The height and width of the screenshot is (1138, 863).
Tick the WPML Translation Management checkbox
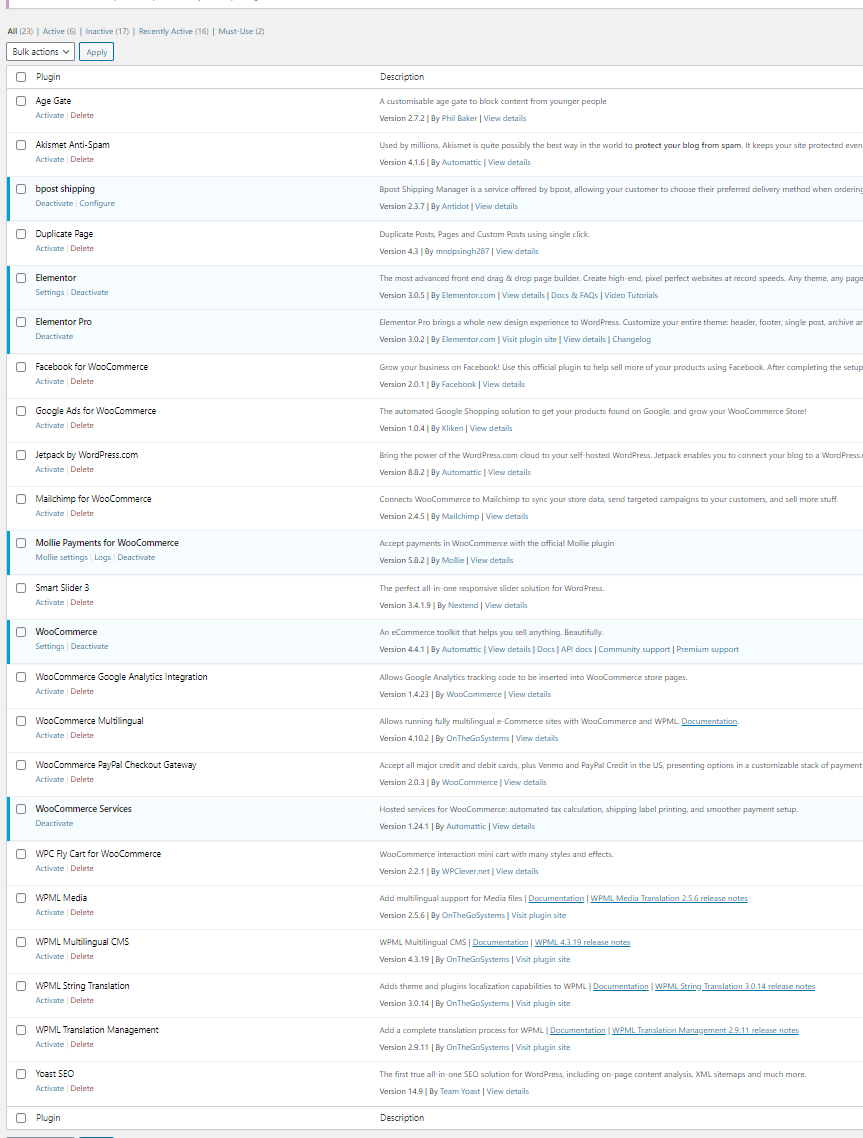point(21,1030)
